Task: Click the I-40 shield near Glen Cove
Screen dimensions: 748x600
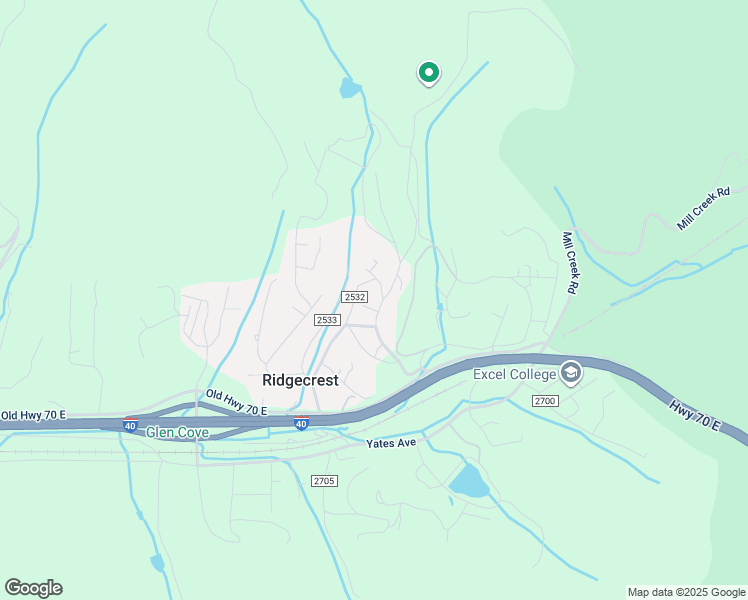Action: (130, 424)
